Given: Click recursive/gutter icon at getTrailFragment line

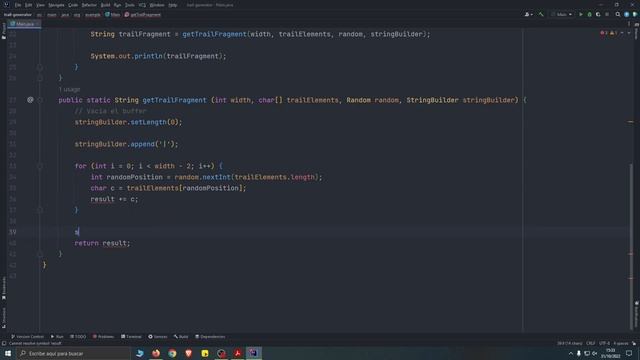Looking at the screenshot, I should 30,100.
